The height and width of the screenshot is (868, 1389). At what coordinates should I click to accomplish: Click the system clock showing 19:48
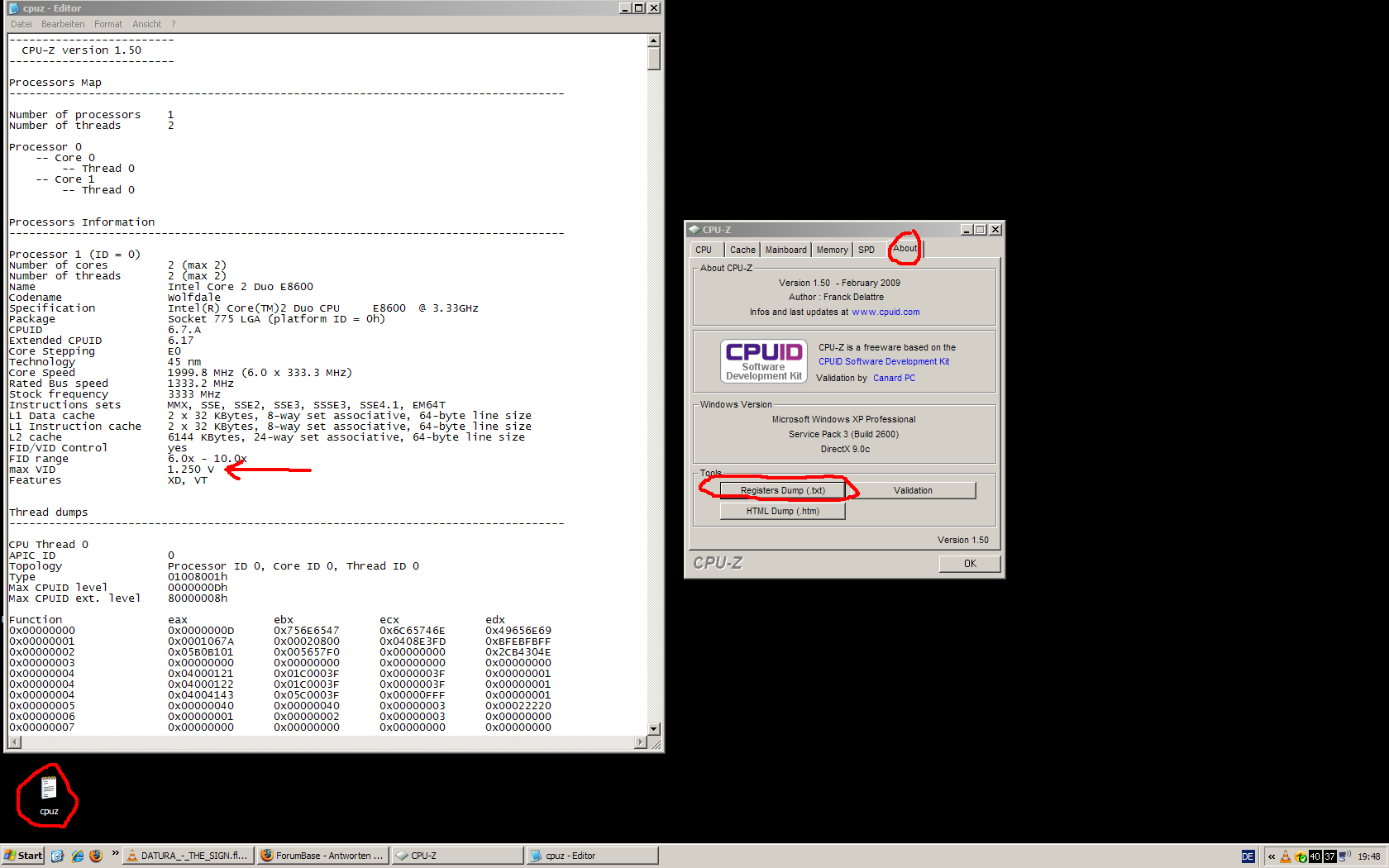coord(1369,856)
